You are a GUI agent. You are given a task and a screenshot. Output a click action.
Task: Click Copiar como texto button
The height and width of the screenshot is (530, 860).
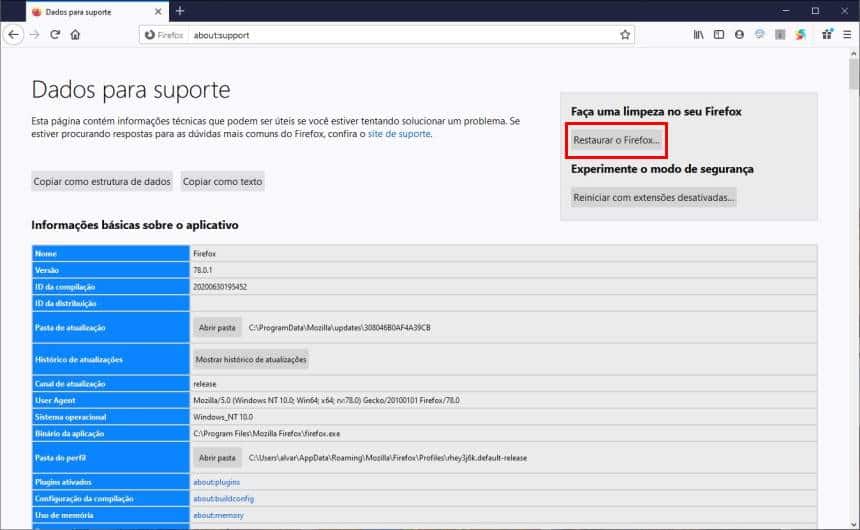tap(222, 182)
